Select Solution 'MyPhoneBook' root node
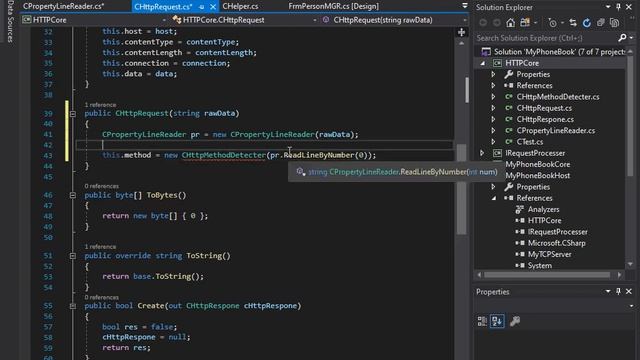 [560, 52]
